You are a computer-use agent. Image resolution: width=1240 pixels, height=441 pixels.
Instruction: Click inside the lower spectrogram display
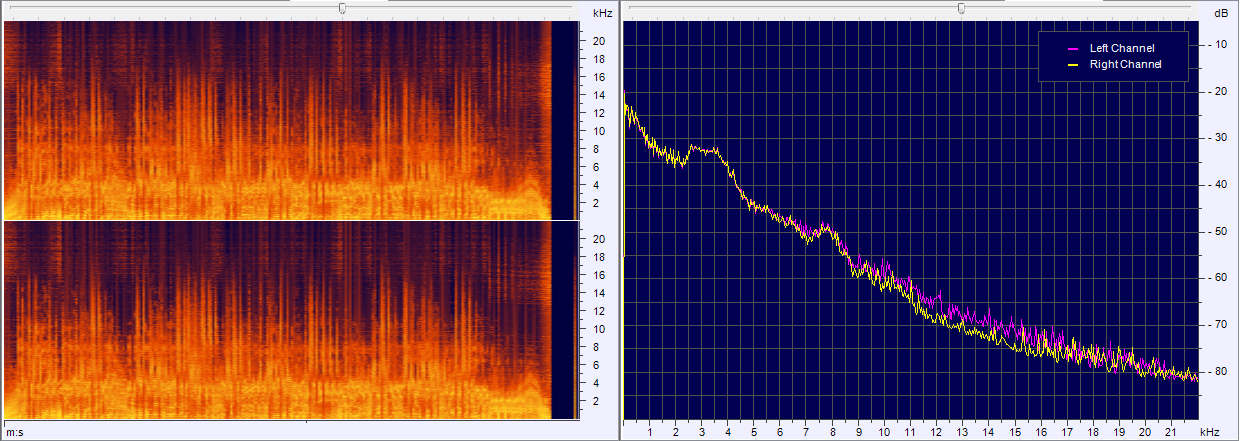[x=280, y=320]
